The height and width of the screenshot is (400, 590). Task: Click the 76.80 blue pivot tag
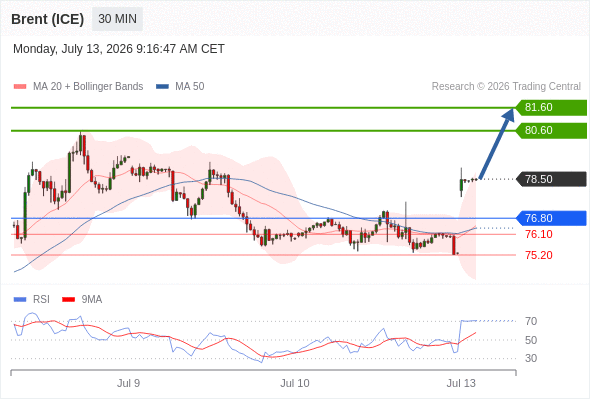click(x=551, y=218)
